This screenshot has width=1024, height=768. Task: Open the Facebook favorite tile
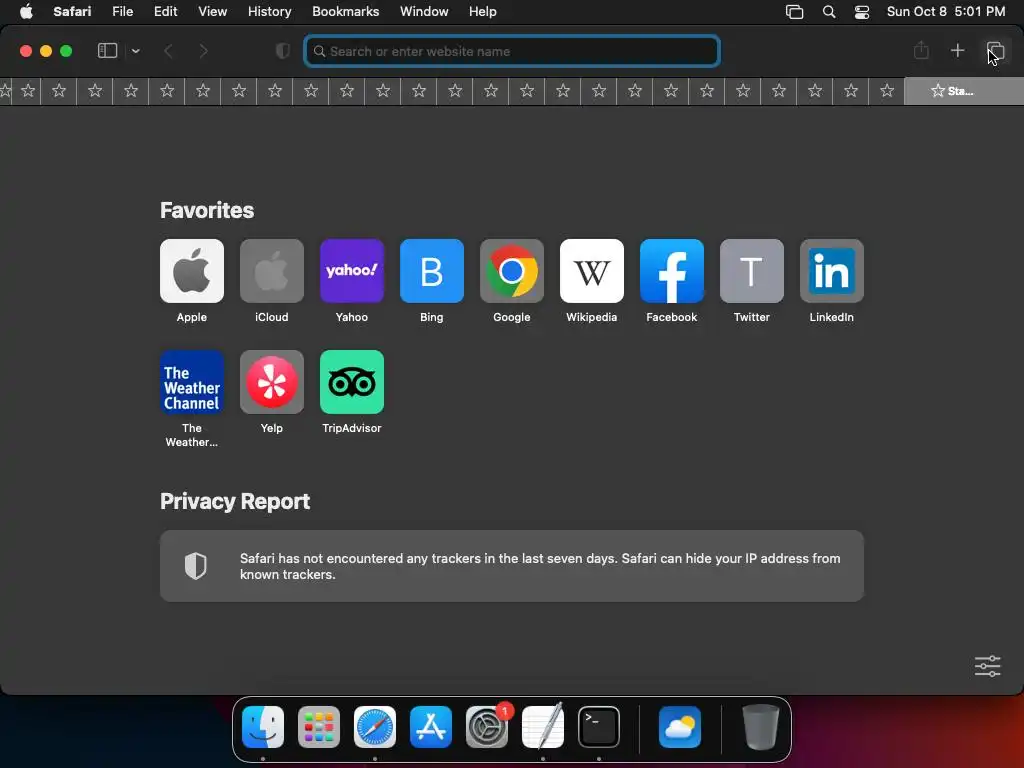click(671, 271)
